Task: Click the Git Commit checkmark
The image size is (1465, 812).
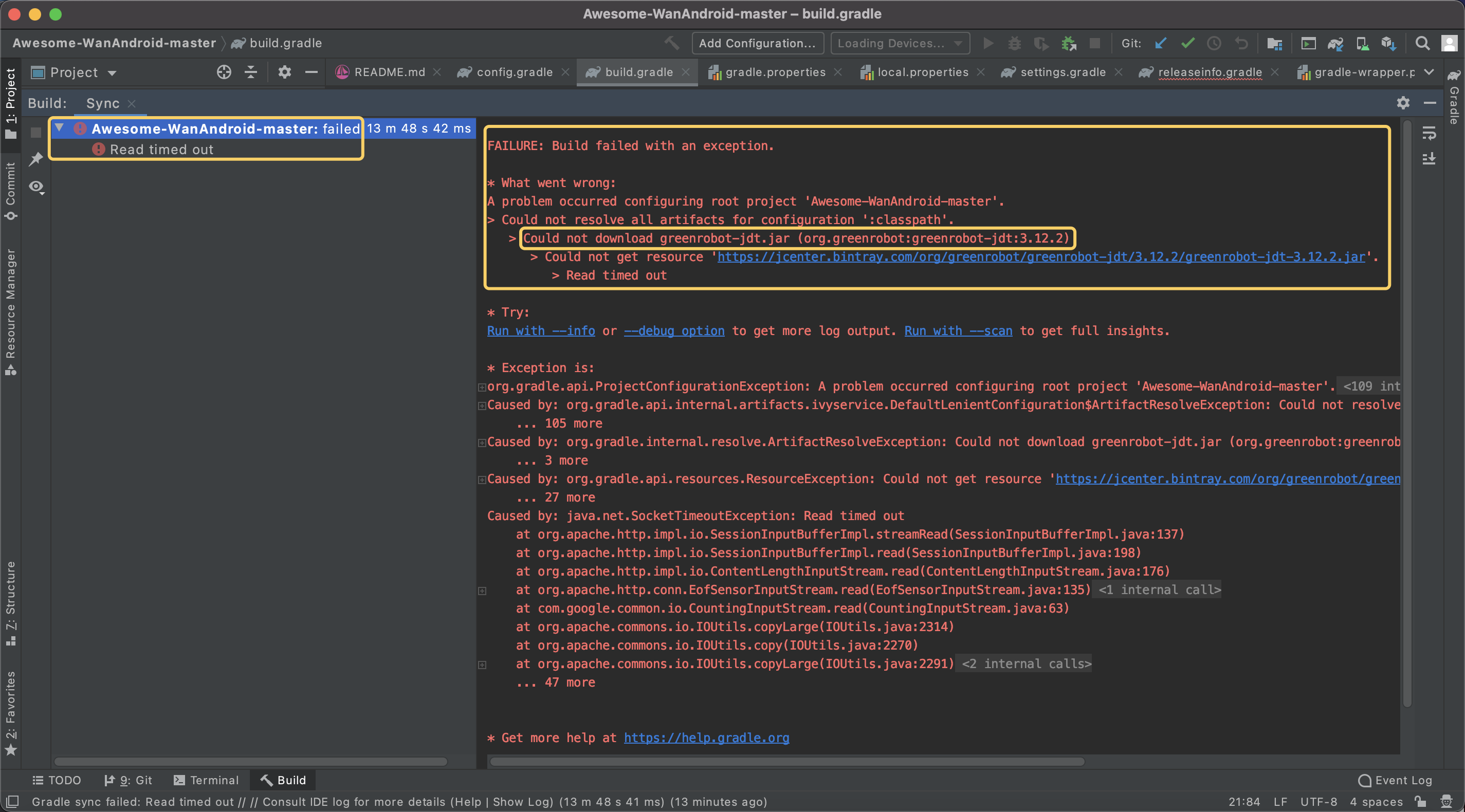Action: pyautogui.click(x=1187, y=43)
